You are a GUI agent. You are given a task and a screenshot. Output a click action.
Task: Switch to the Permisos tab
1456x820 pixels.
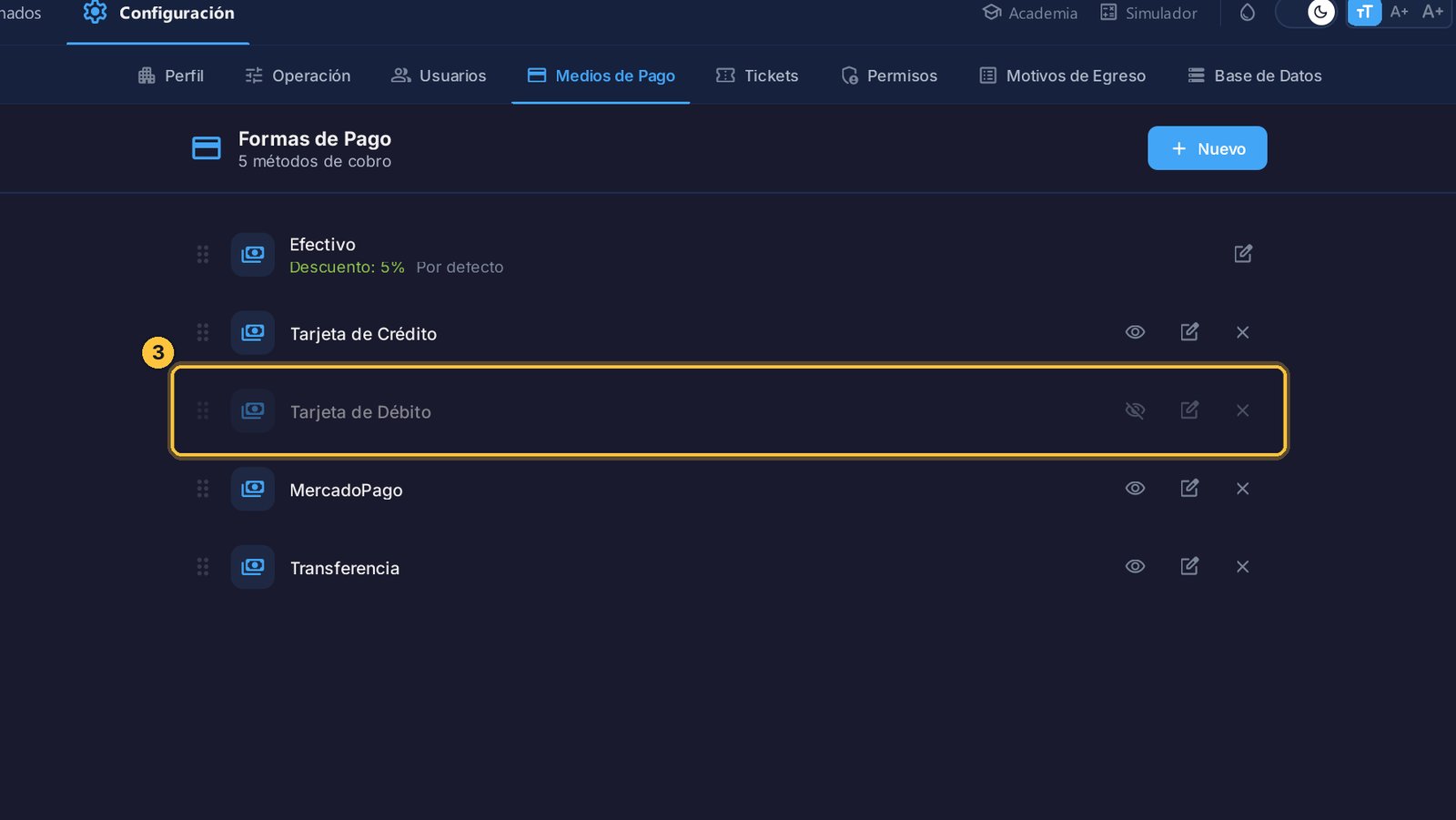889,76
